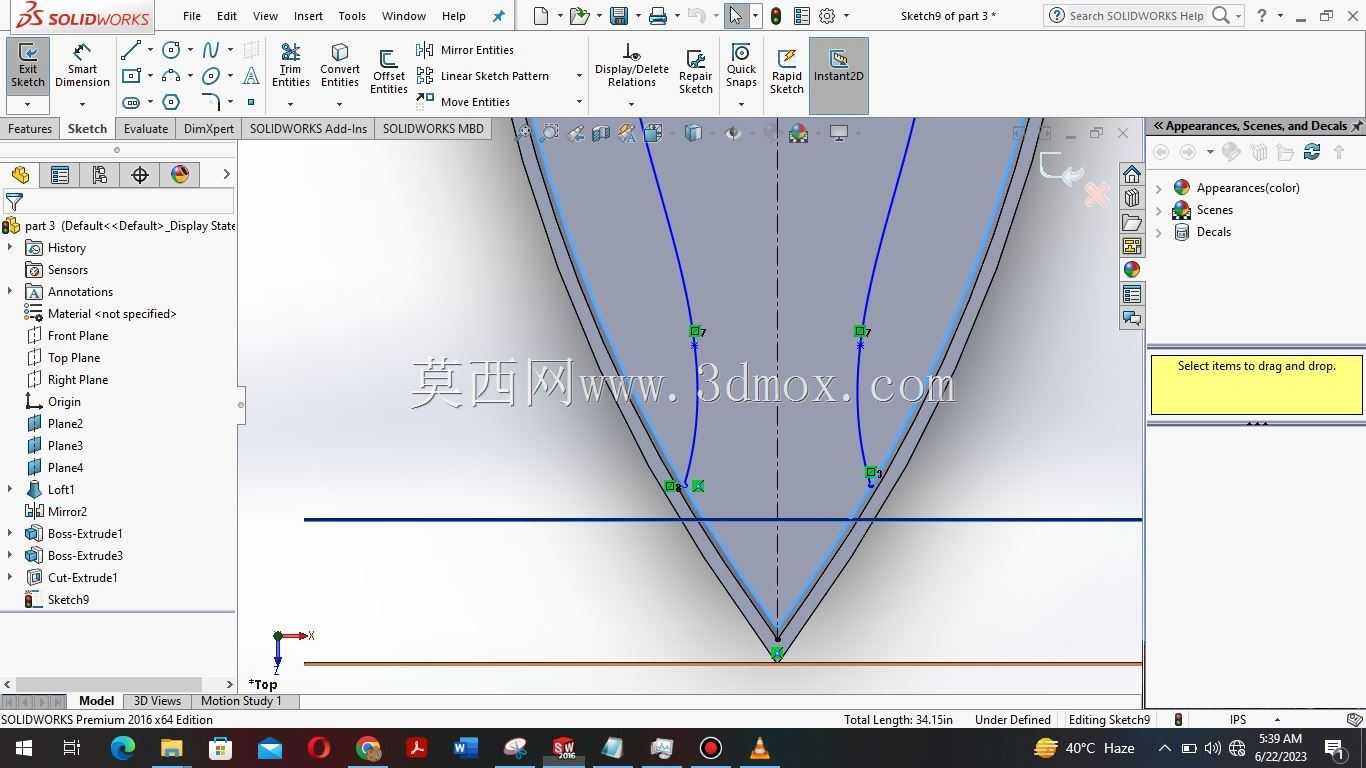The image size is (1366, 768).
Task: Open the Move Entities dropdown arrow
Action: click(x=578, y=102)
